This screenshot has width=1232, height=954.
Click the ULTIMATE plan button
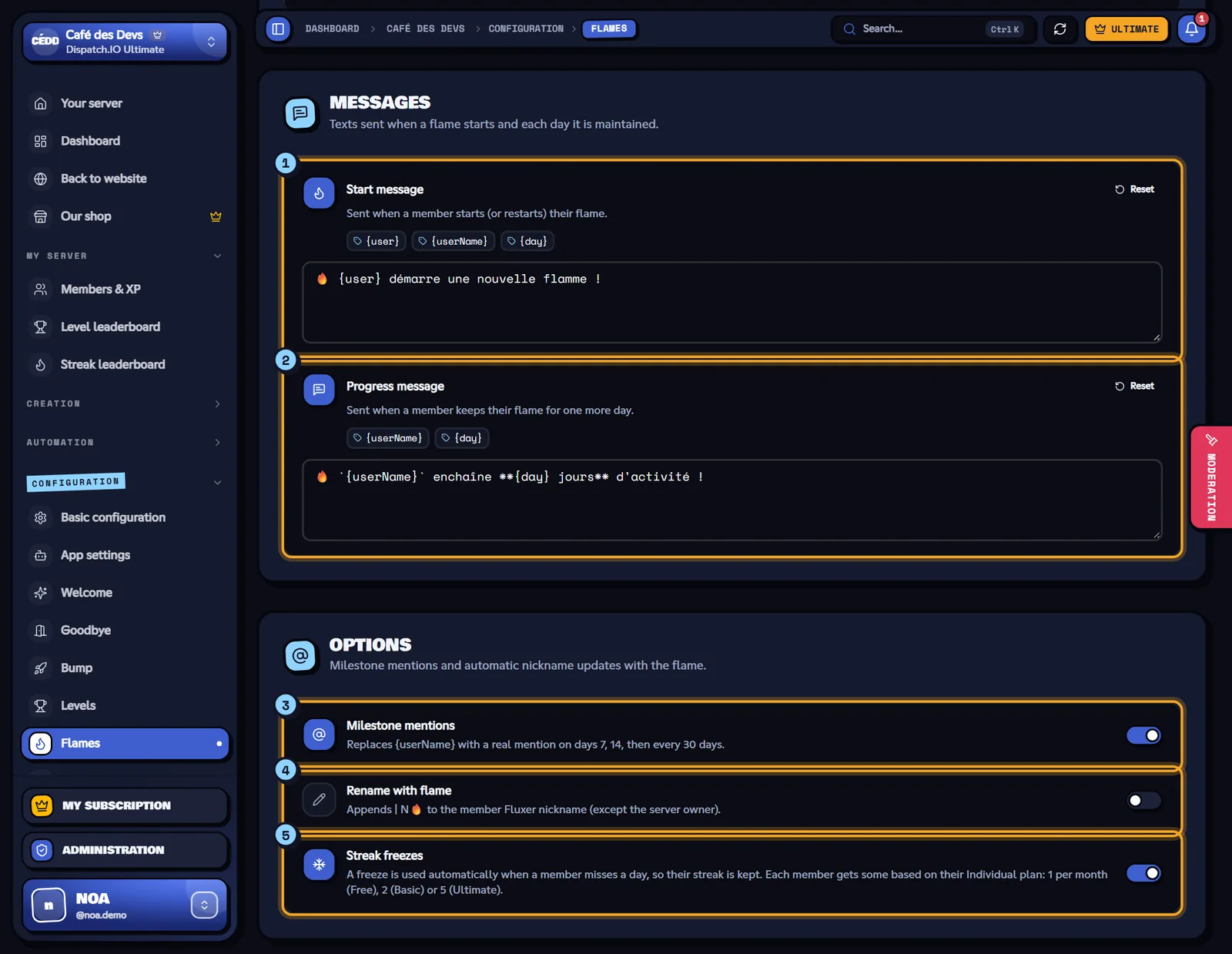[1127, 28]
